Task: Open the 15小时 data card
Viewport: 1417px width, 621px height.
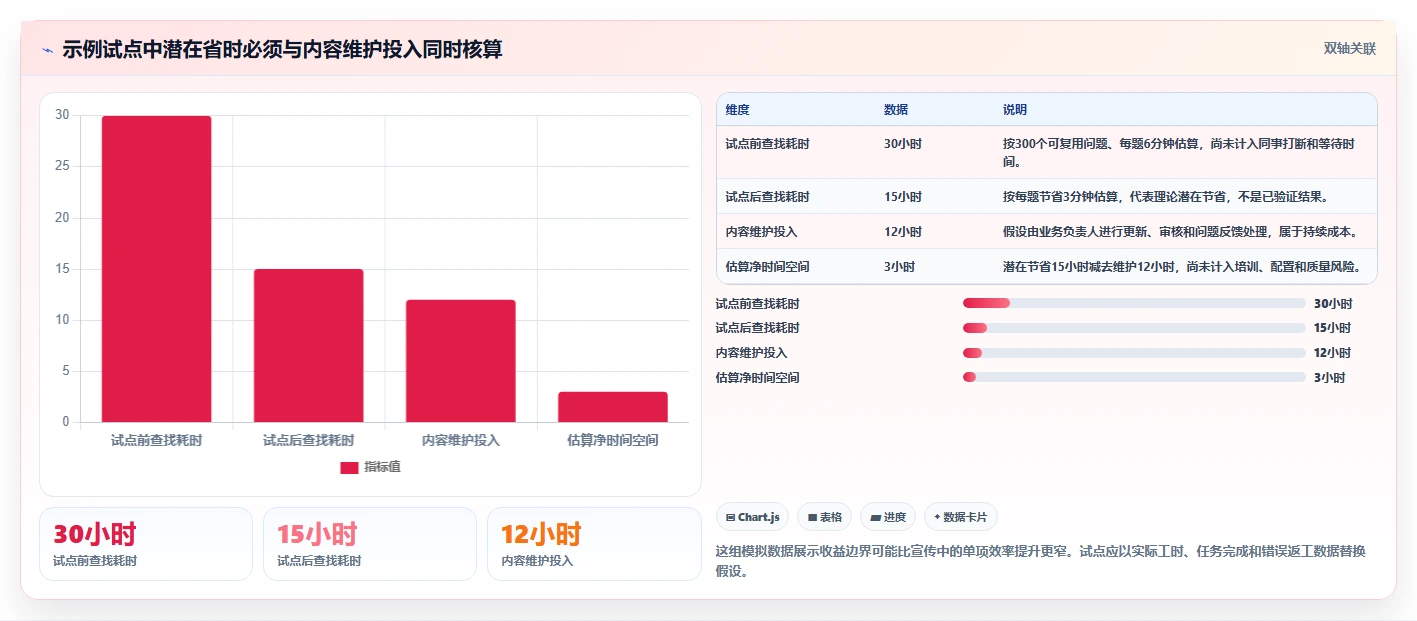Action: [x=370, y=544]
